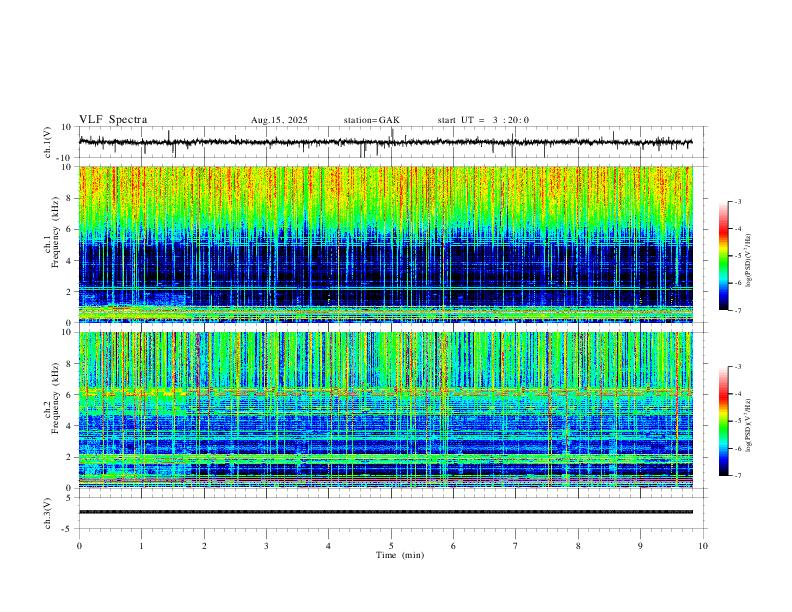This screenshot has height=612, width=792.
Task: Click the "ch.1(V)" waveform axis label
Action: tap(48, 142)
